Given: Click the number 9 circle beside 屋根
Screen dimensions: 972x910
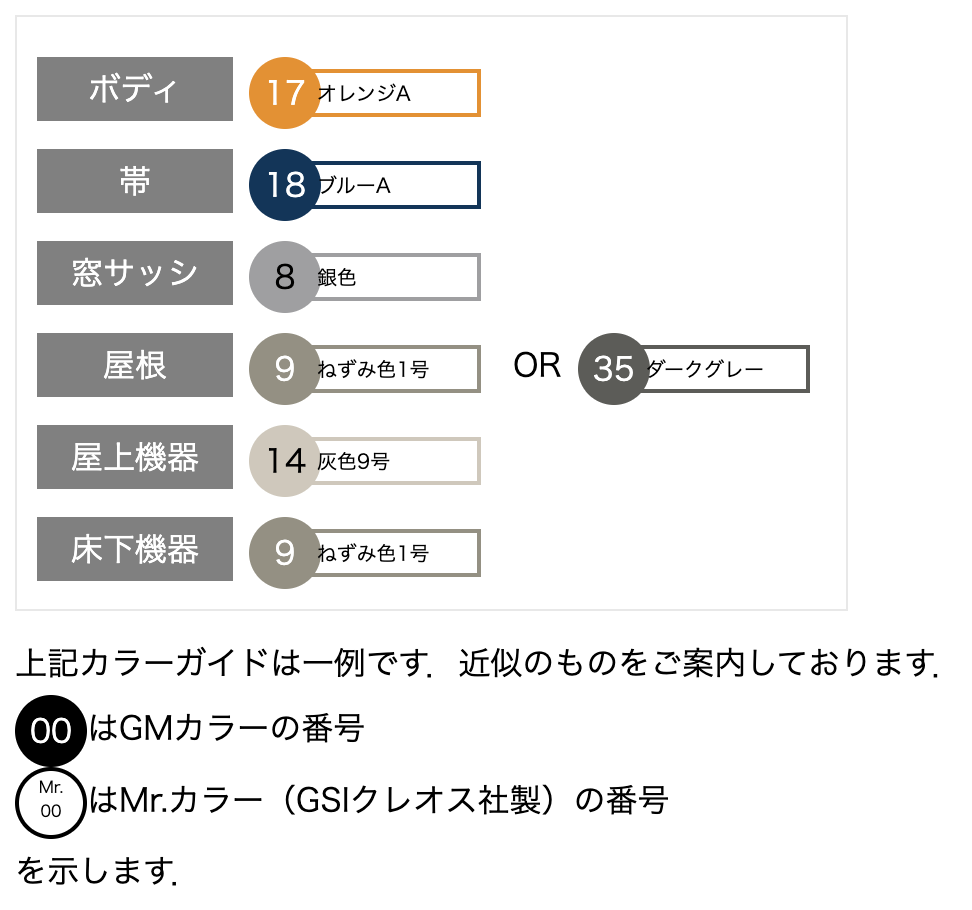Looking at the screenshot, I should click(285, 369).
